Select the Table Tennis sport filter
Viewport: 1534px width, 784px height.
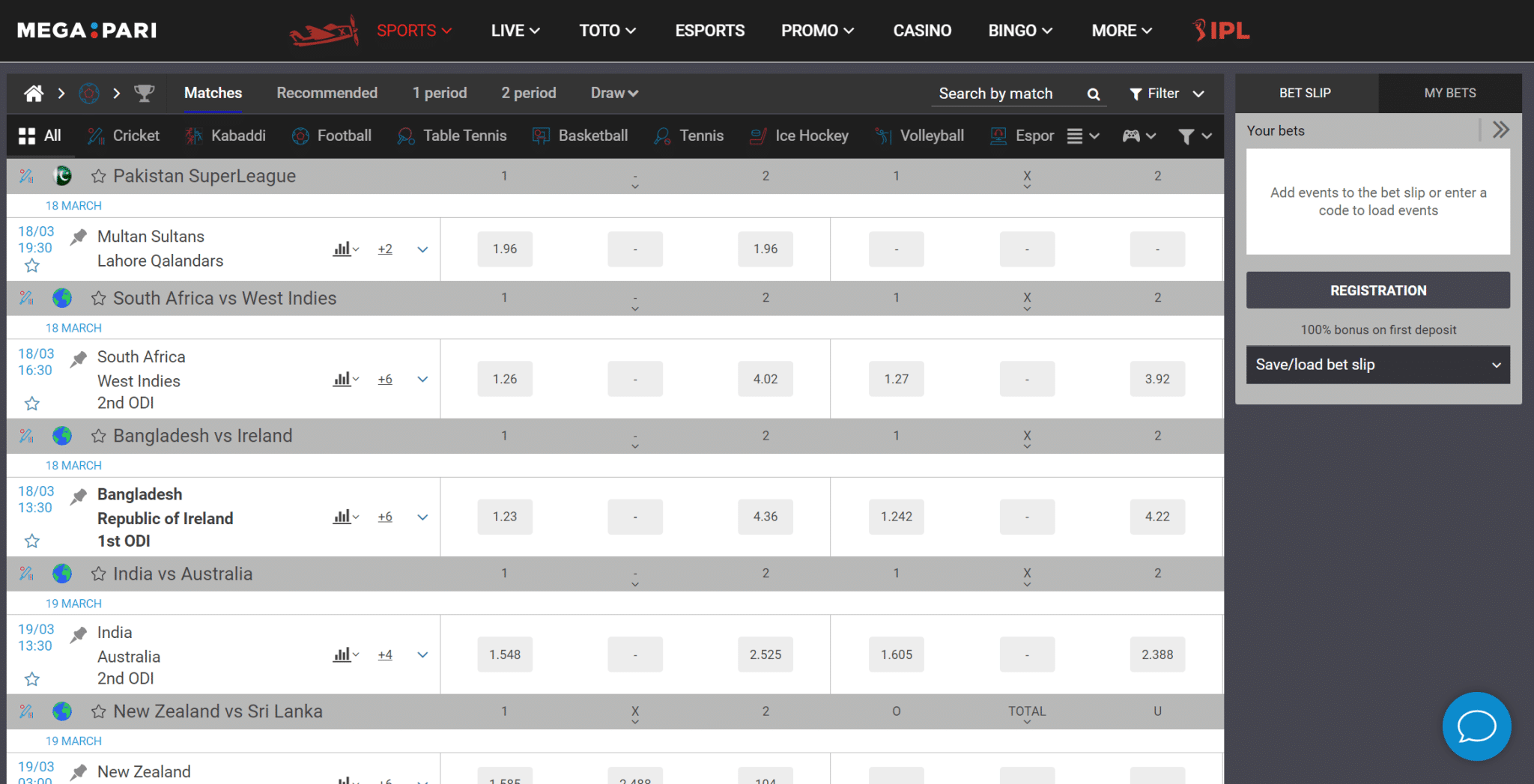[452, 136]
